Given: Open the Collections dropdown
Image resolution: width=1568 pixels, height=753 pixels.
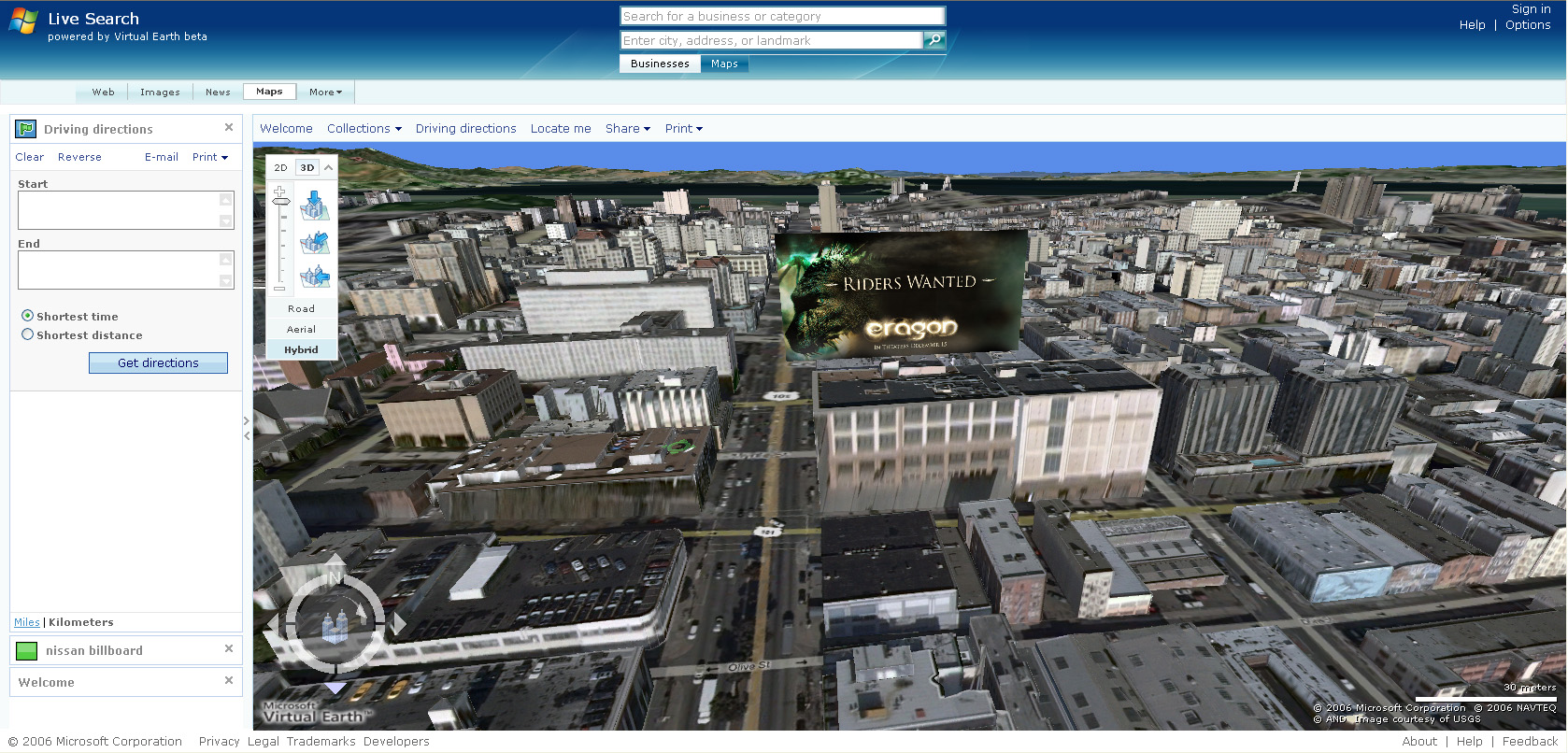Looking at the screenshot, I should pos(363,128).
